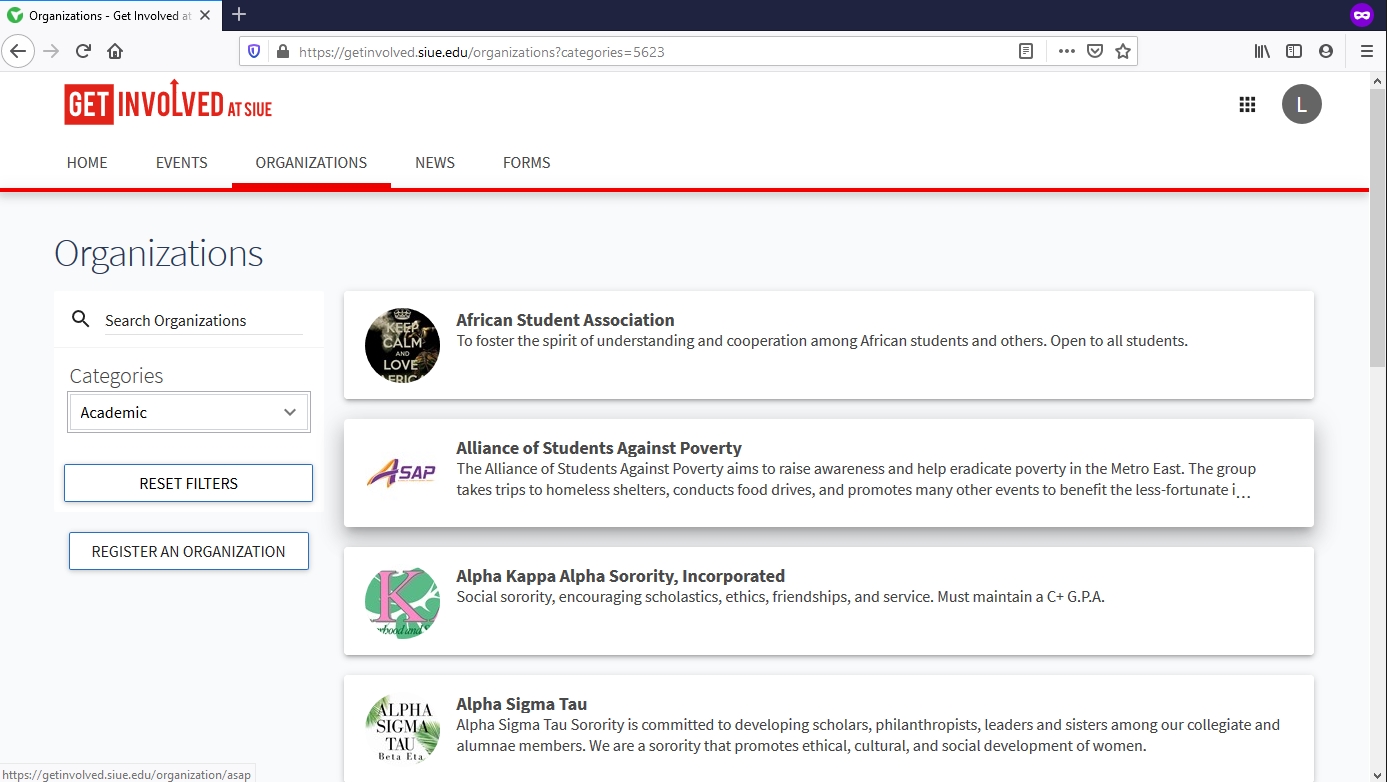
Task: Open the apps grid menu icon
Action: tap(1247, 105)
